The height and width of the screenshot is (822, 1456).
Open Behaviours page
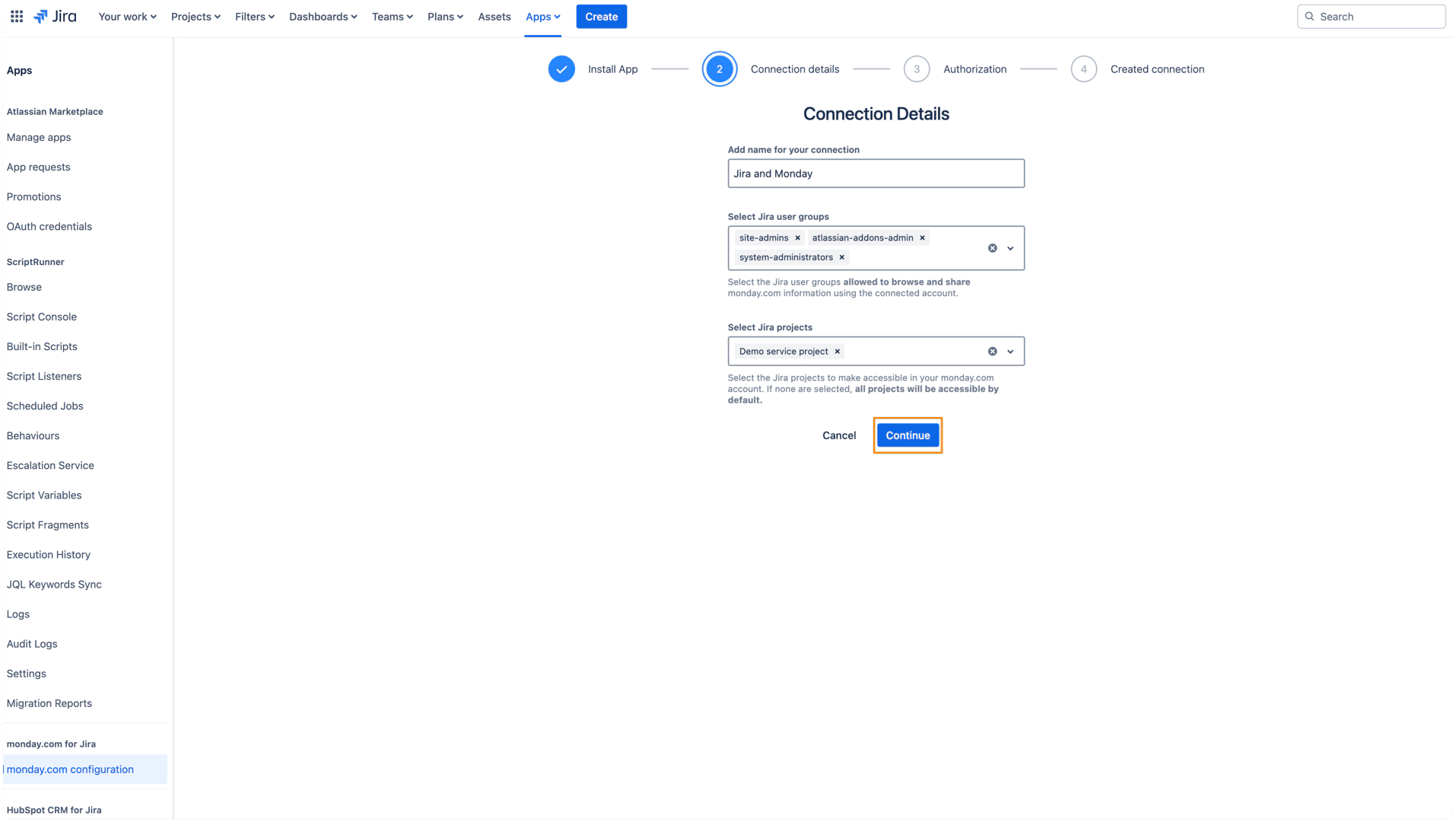33,435
